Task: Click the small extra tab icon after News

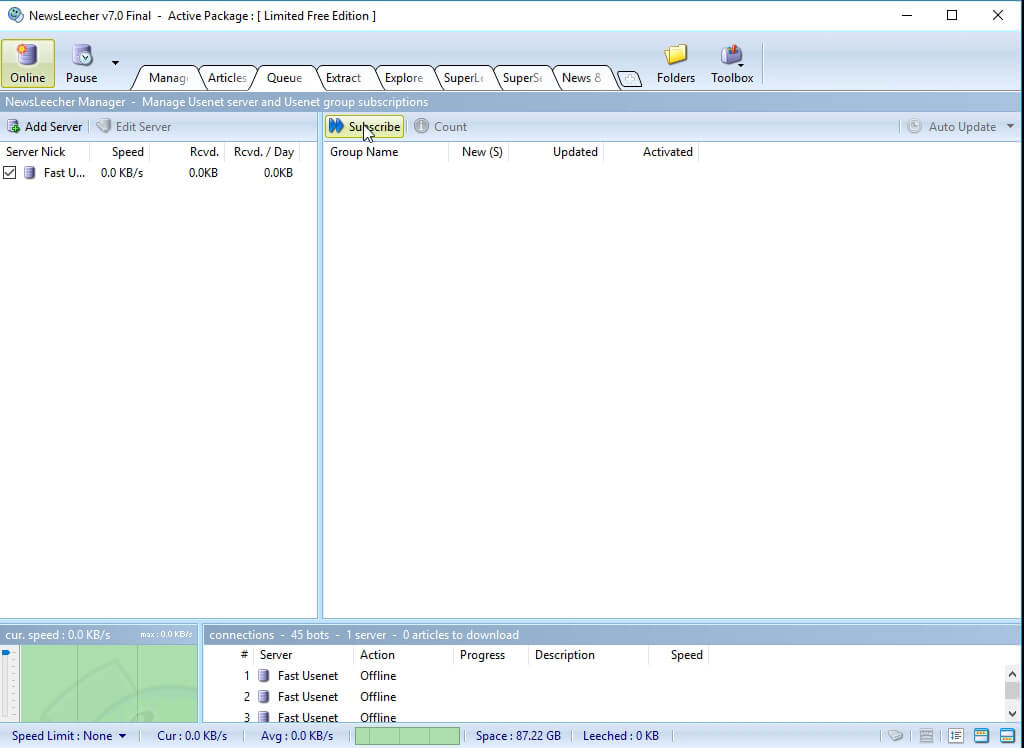Action: 630,79
